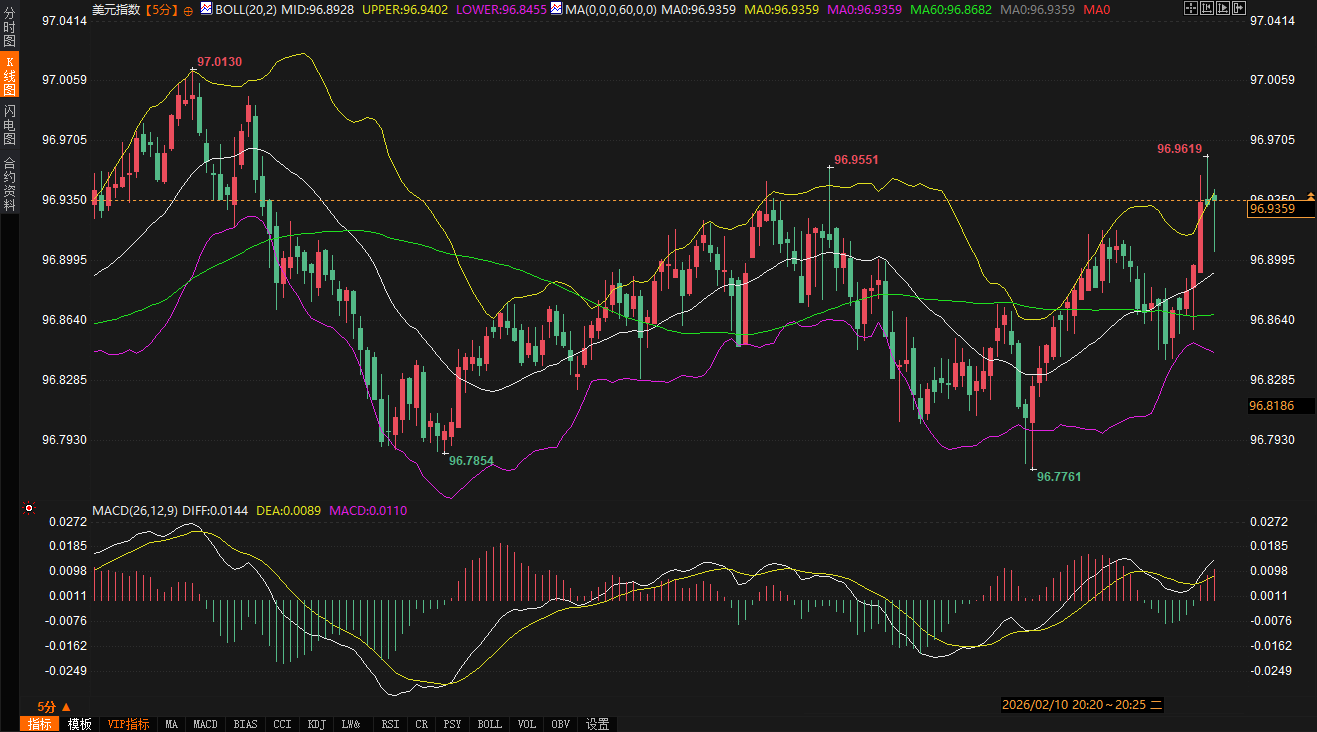The image size is (1317, 732).
Task: Click the red dot icon above MACD panel
Action: tap(29, 508)
